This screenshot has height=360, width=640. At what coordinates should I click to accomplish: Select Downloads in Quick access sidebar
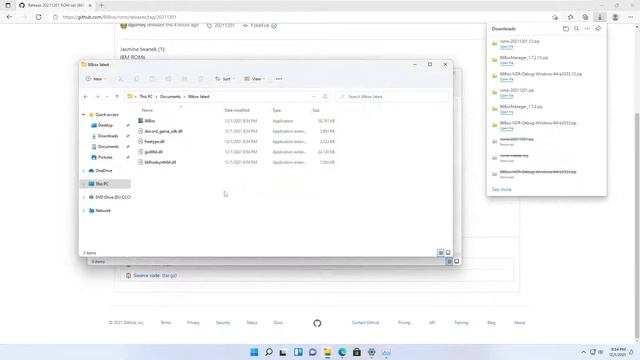[x=107, y=136]
